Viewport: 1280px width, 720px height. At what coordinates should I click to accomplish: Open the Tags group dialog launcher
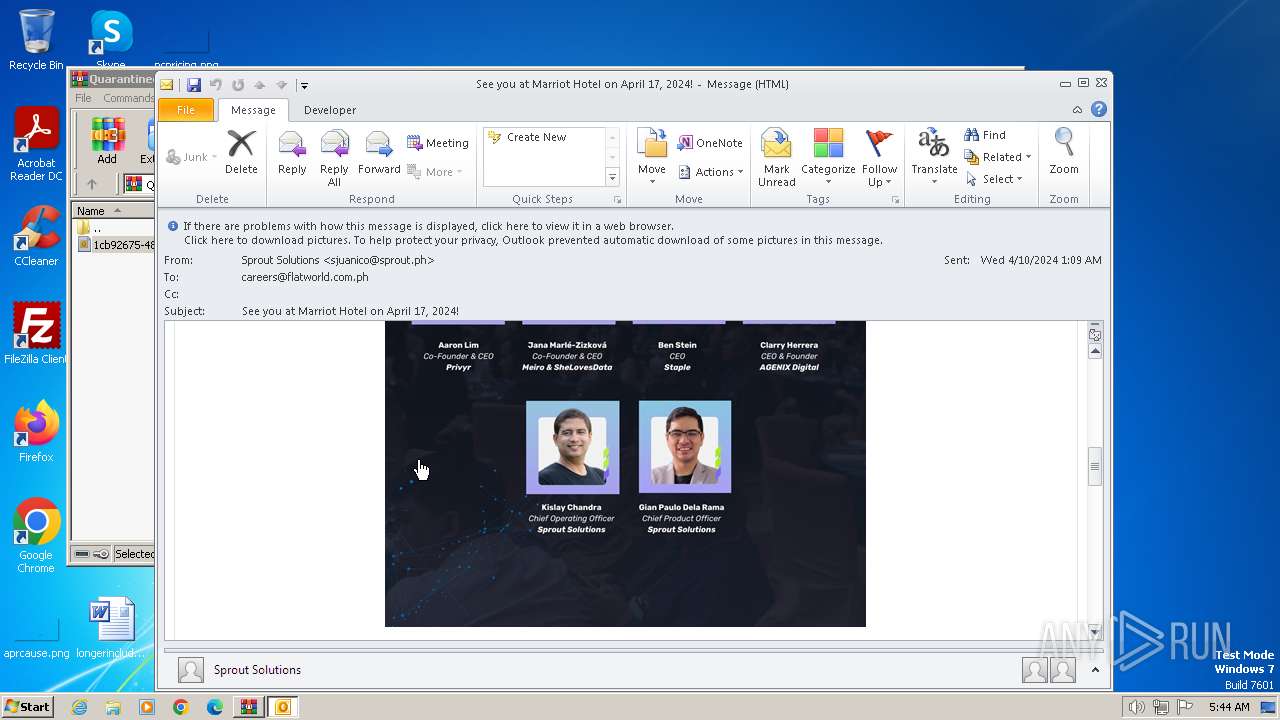click(x=895, y=200)
